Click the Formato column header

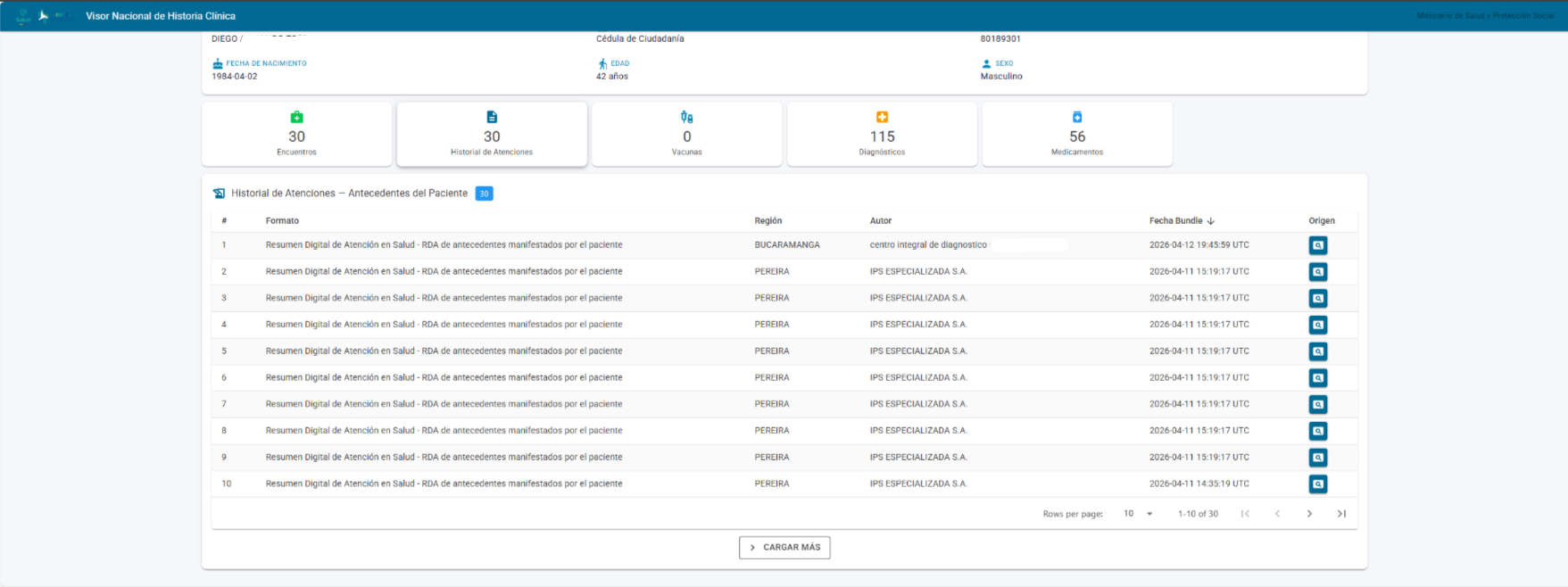(282, 221)
